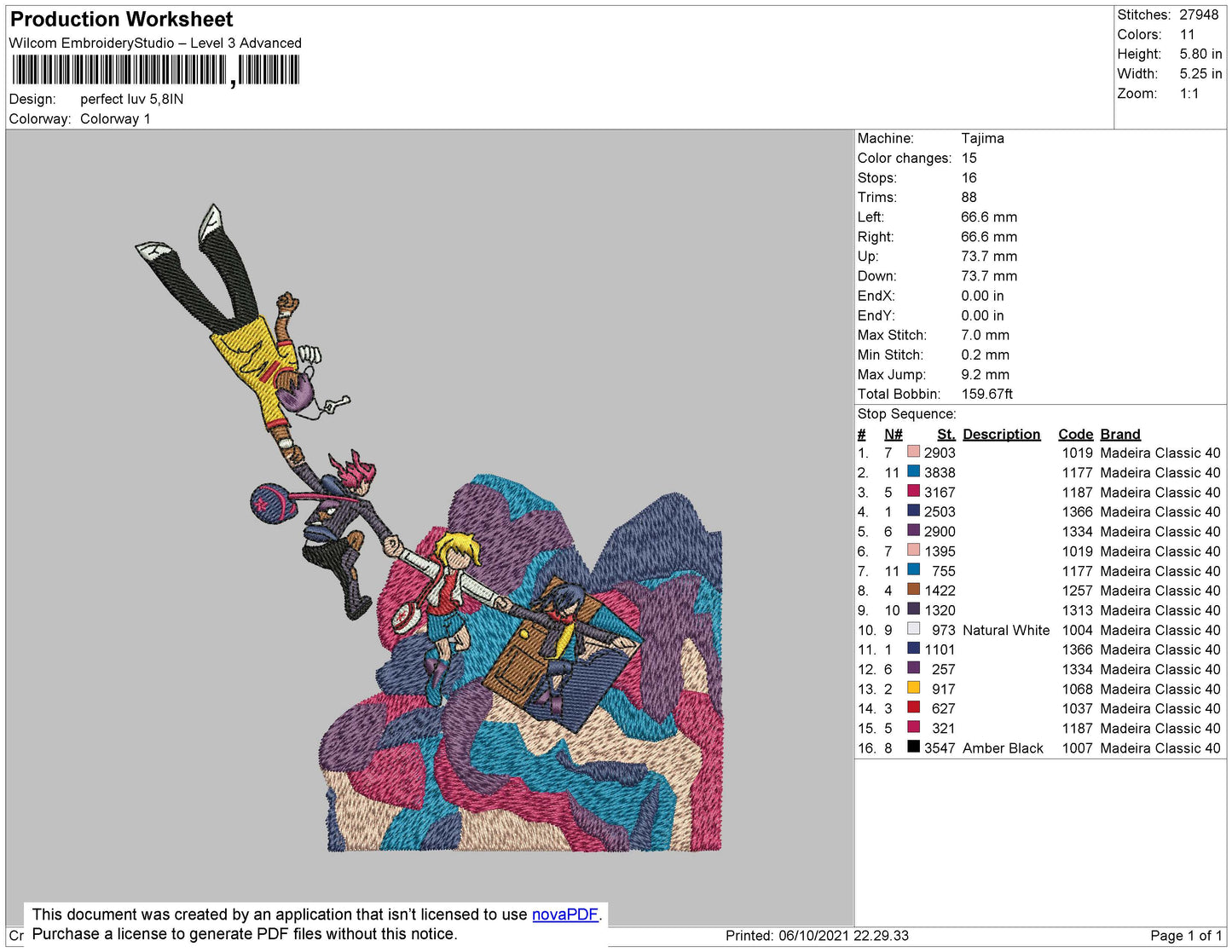Select the Min Stitch value 0.2 mm
The width and height of the screenshot is (1232, 952).
tap(985, 355)
